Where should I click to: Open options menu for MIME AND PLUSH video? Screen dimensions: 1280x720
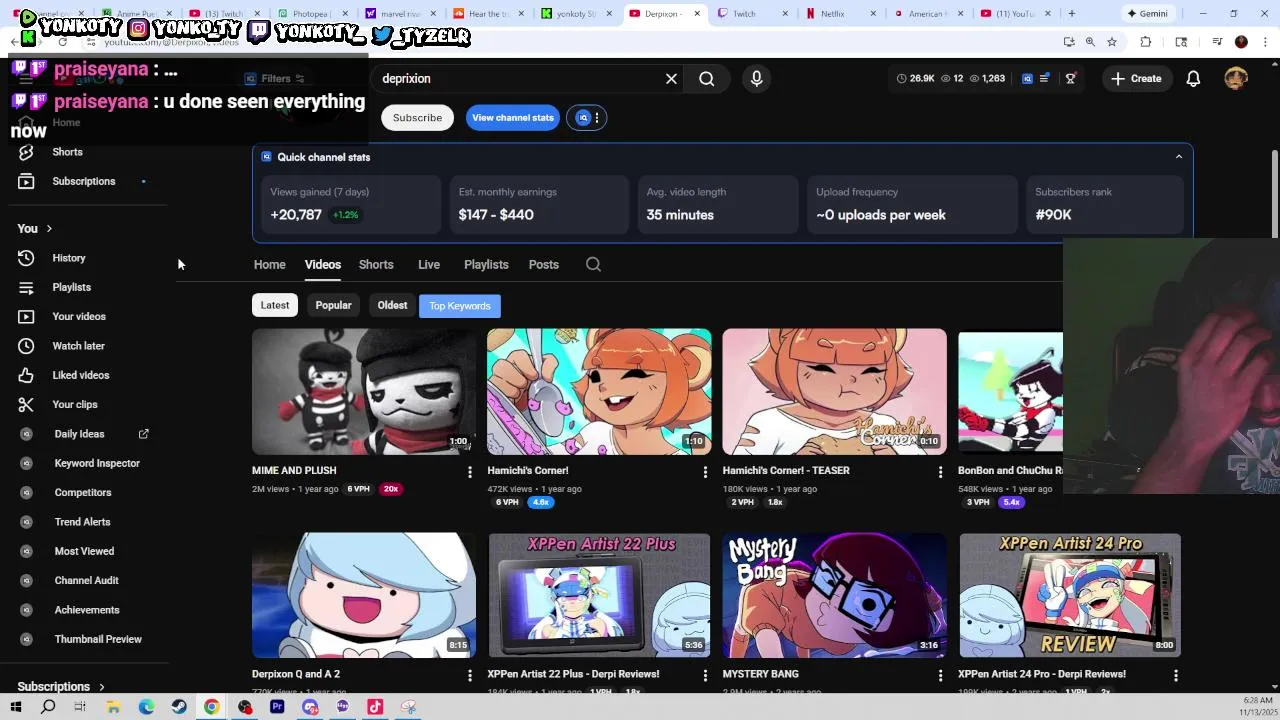pyautogui.click(x=469, y=472)
